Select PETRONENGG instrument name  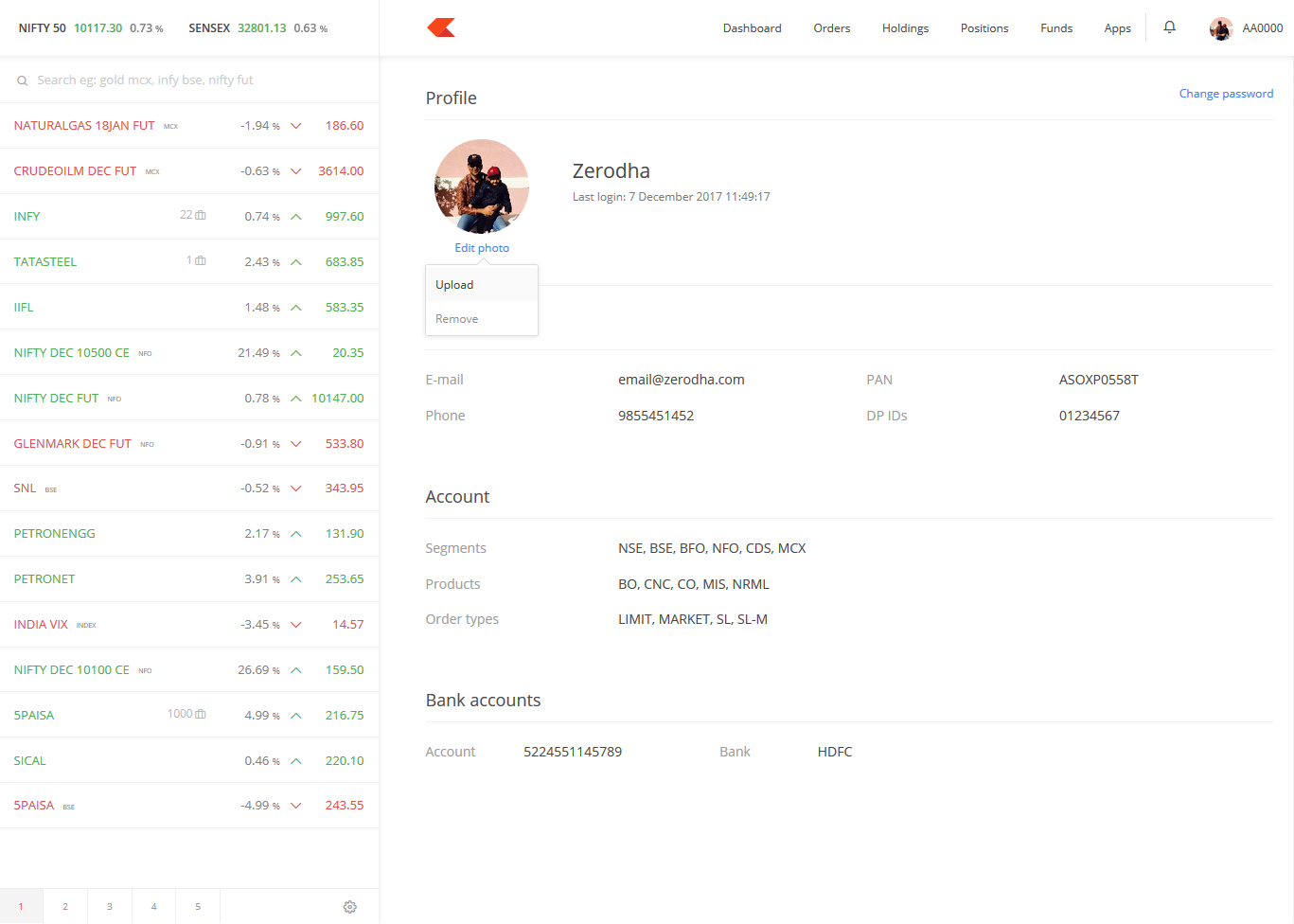(55, 534)
